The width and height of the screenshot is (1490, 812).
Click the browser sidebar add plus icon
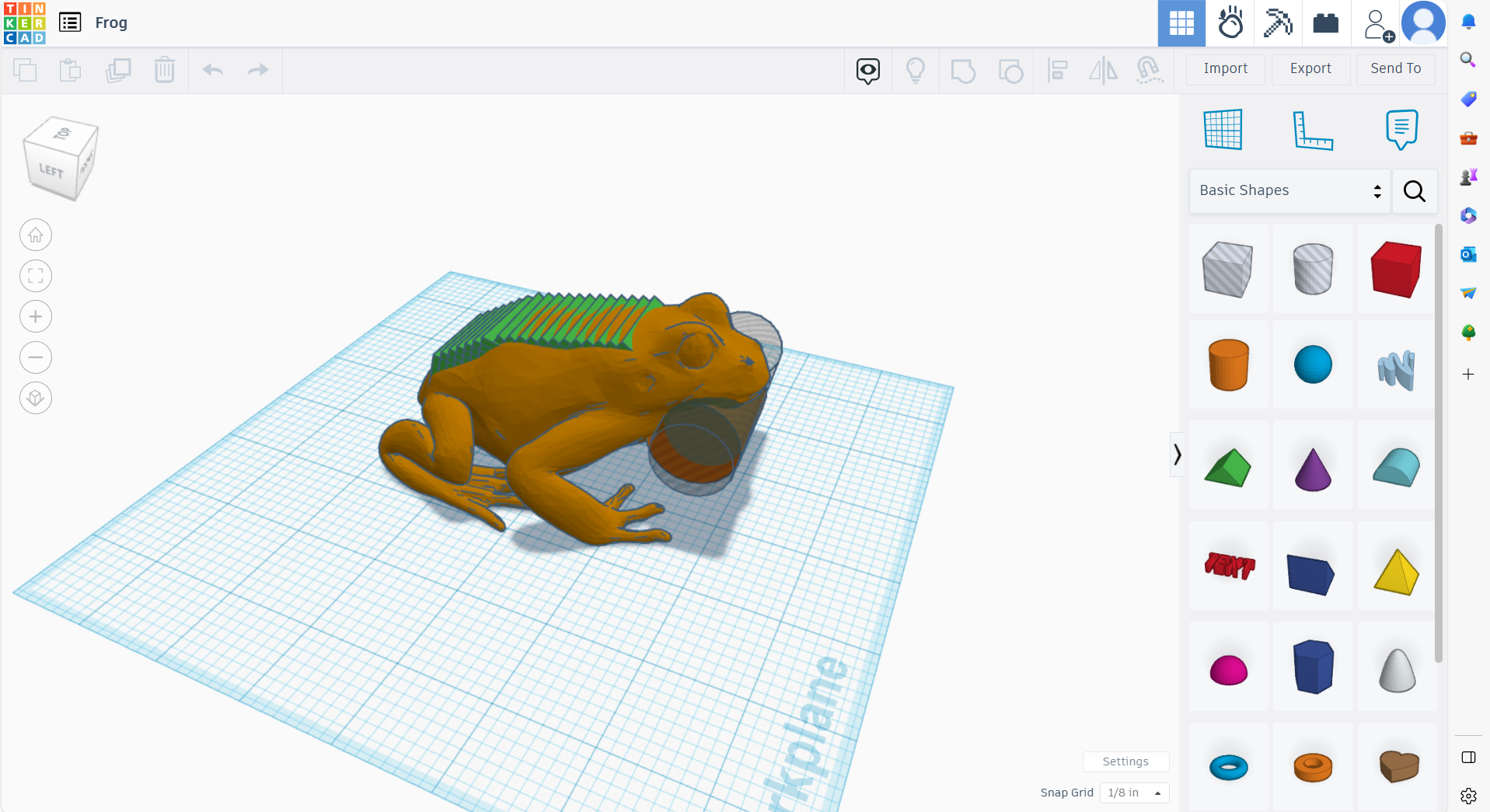click(1468, 375)
